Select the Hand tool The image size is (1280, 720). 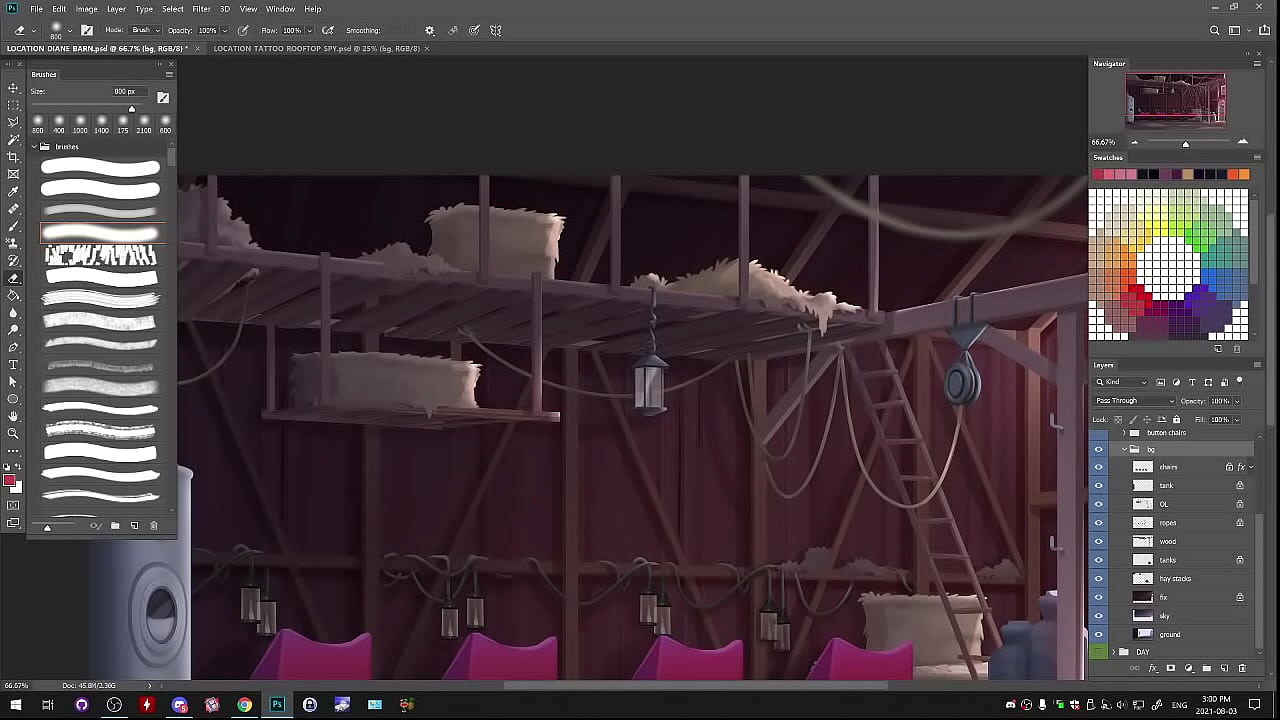pyautogui.click(x=13, y=416)
